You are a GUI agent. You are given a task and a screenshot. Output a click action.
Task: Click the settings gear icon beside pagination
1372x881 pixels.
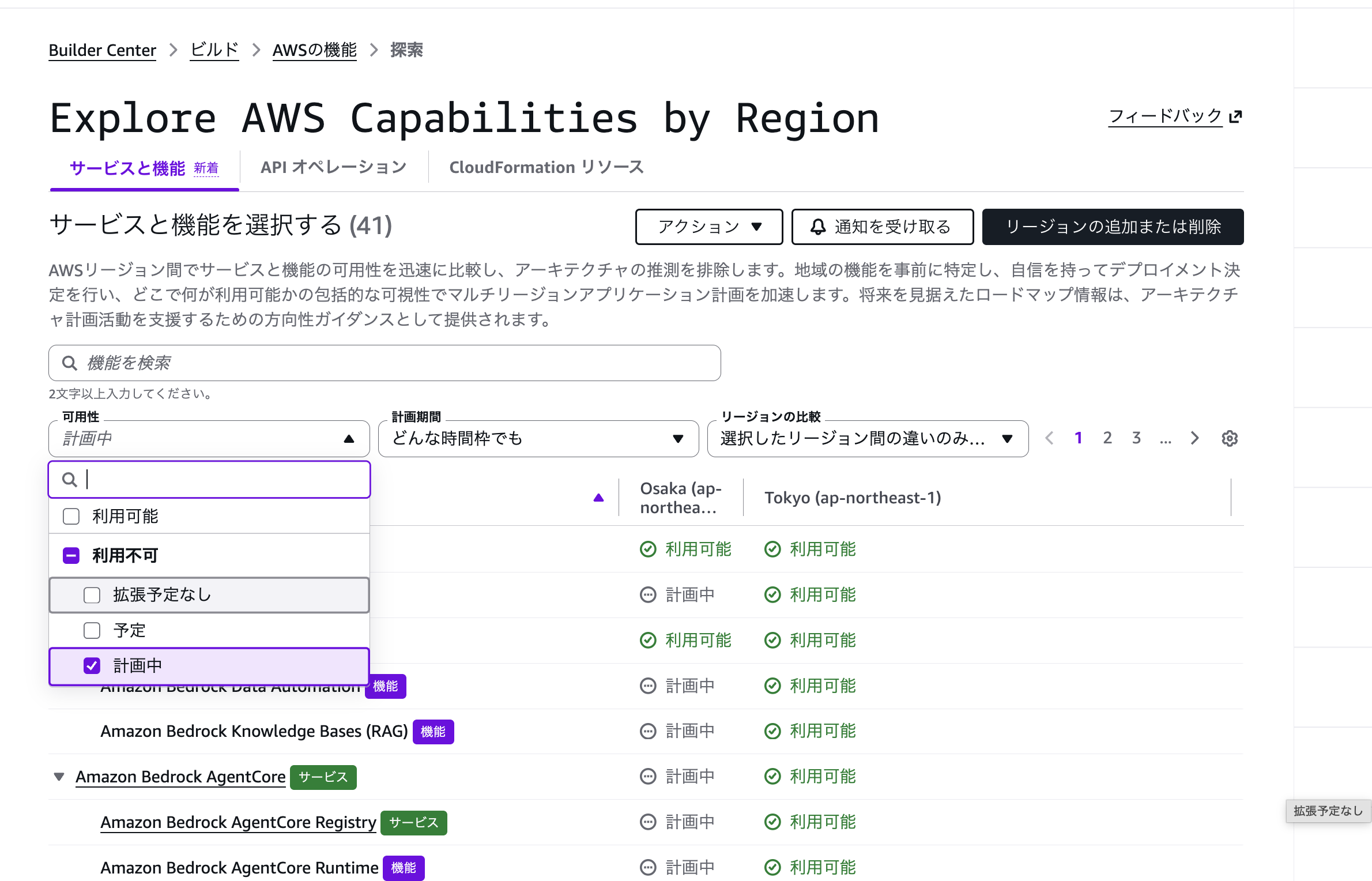coord(1230,438)
